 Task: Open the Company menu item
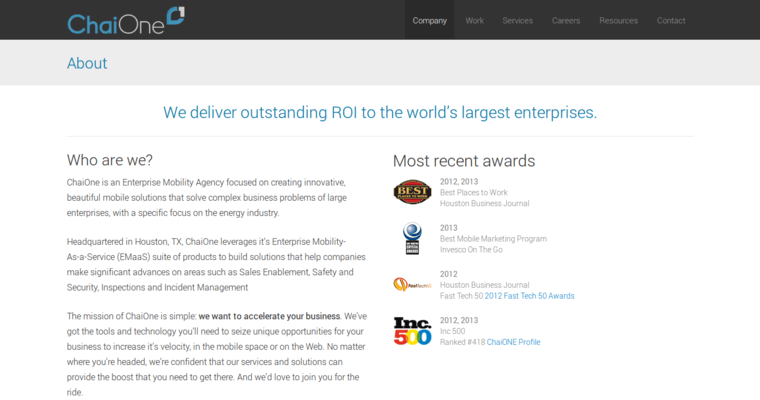429,20
